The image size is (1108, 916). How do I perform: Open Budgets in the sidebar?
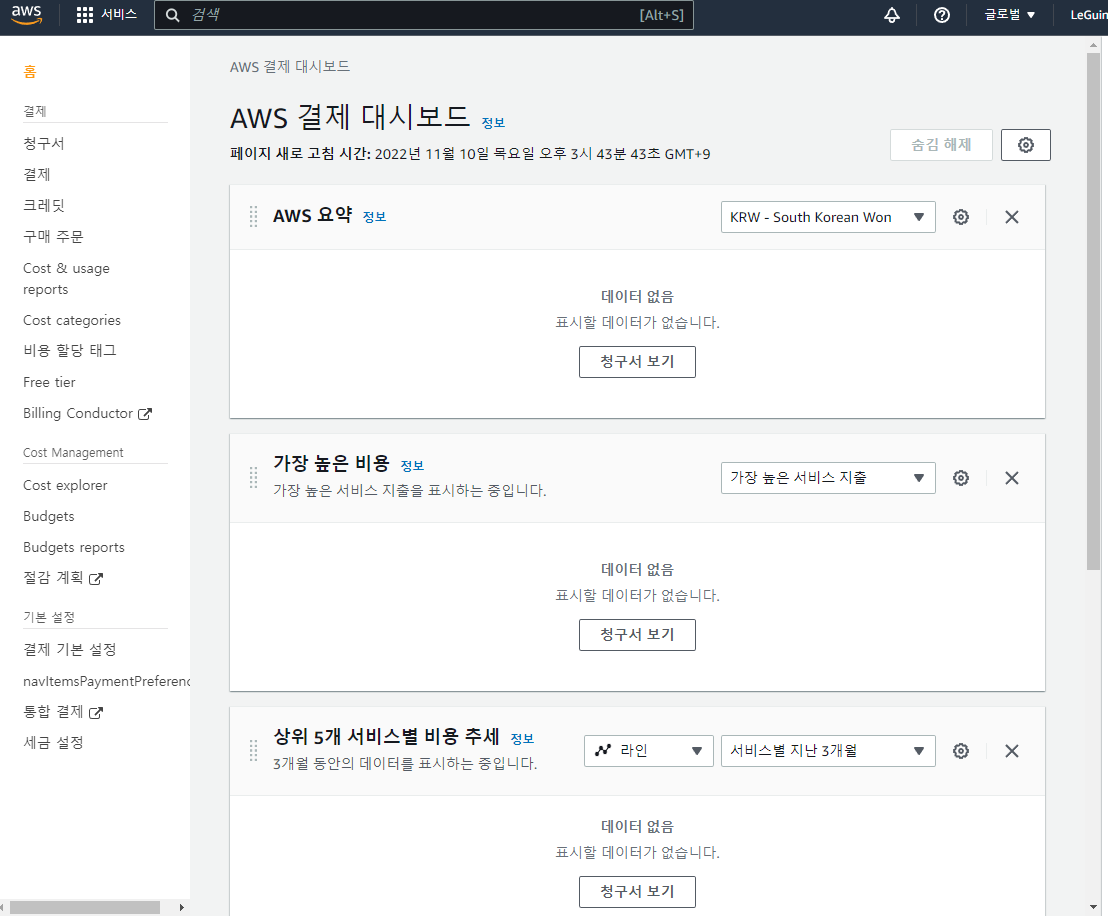coord(48,517)
